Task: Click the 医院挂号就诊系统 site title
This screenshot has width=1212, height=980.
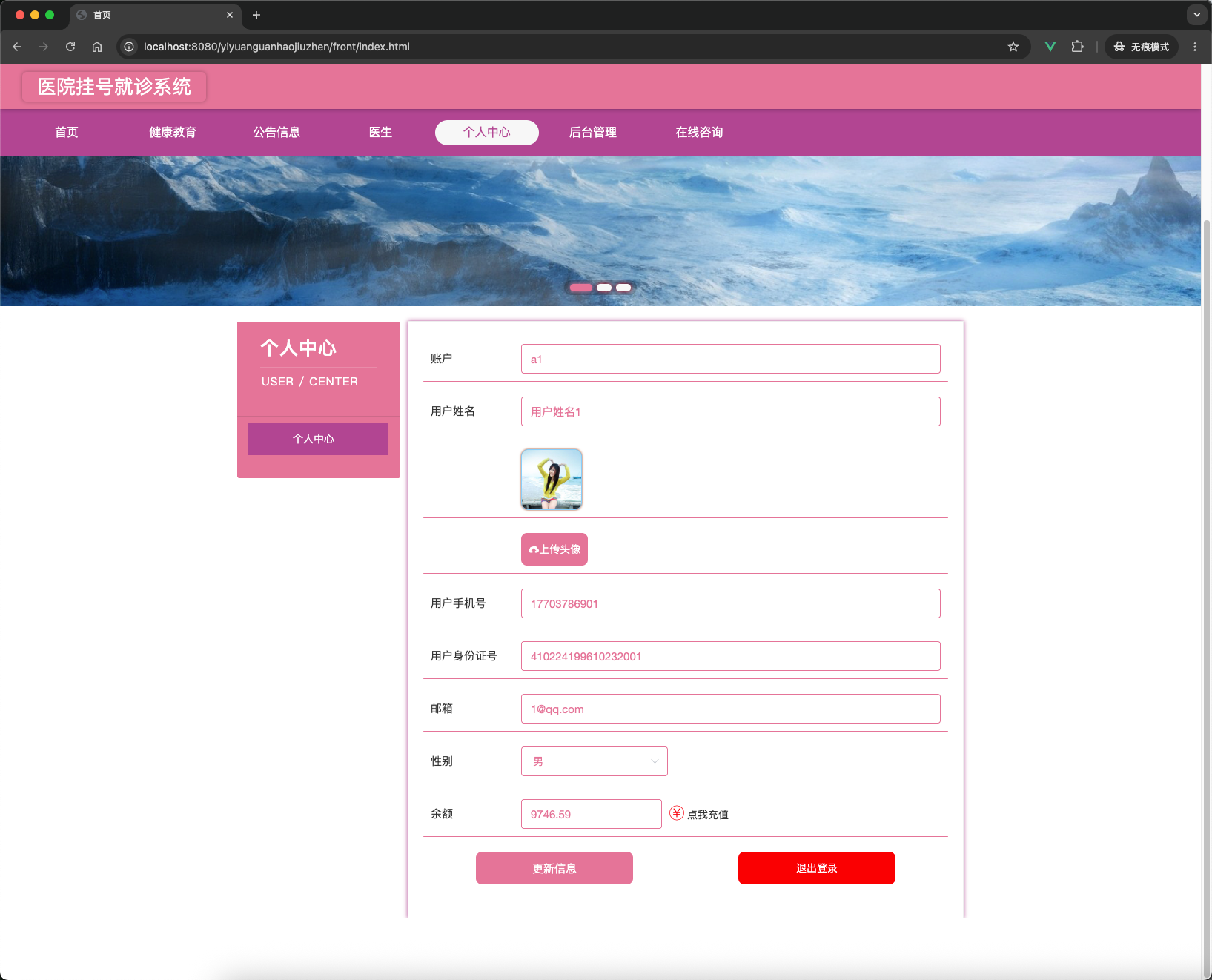Action: 114,87
